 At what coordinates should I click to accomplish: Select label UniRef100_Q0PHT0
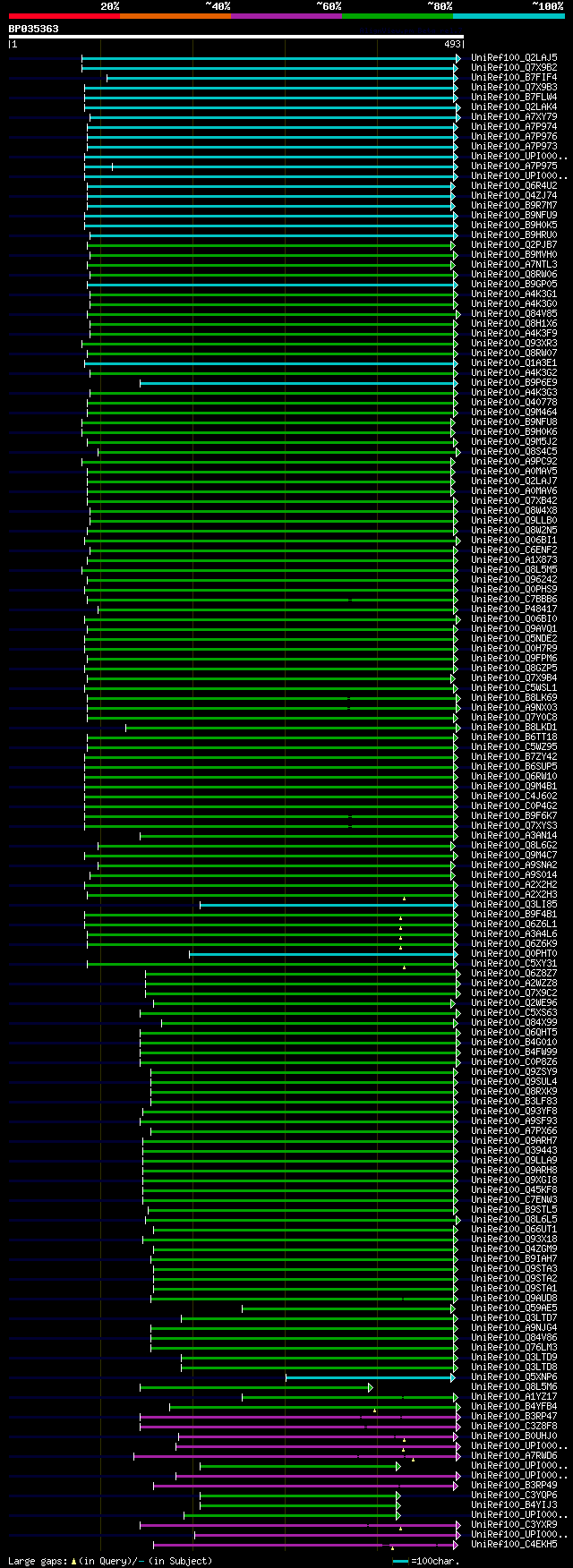click(514, 953)
